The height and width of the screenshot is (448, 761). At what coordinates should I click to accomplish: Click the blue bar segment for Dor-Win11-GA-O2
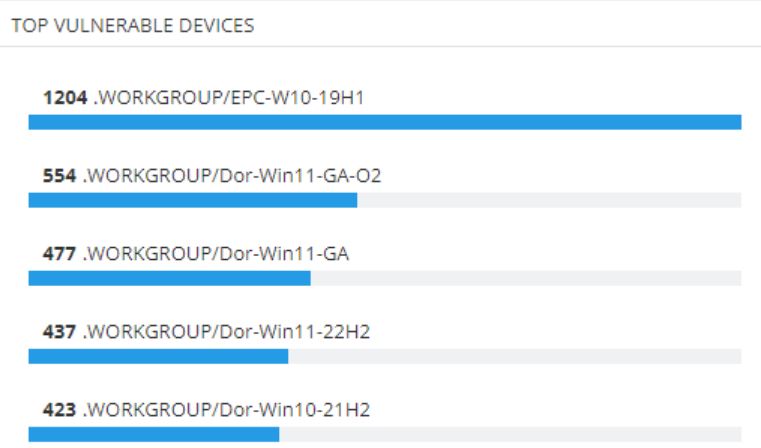tap(193, 200)
